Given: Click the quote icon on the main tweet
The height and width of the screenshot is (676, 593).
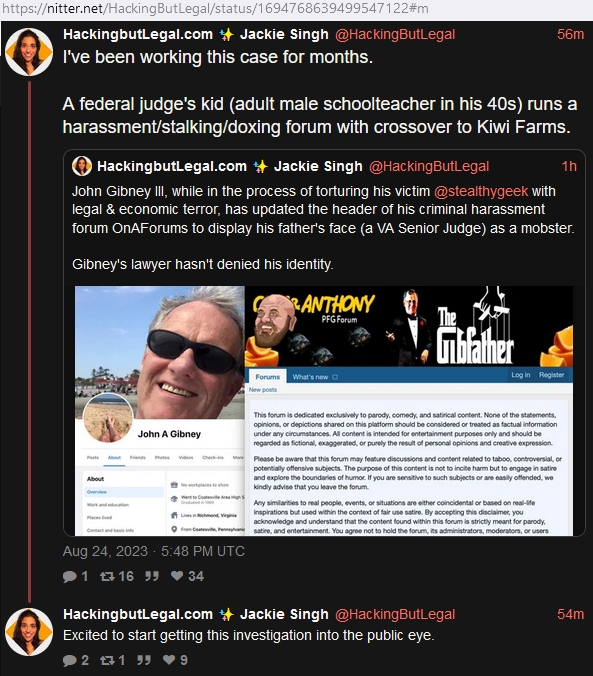Looking at the screenshot, I should pyautogui.click(x=152, y=576).
